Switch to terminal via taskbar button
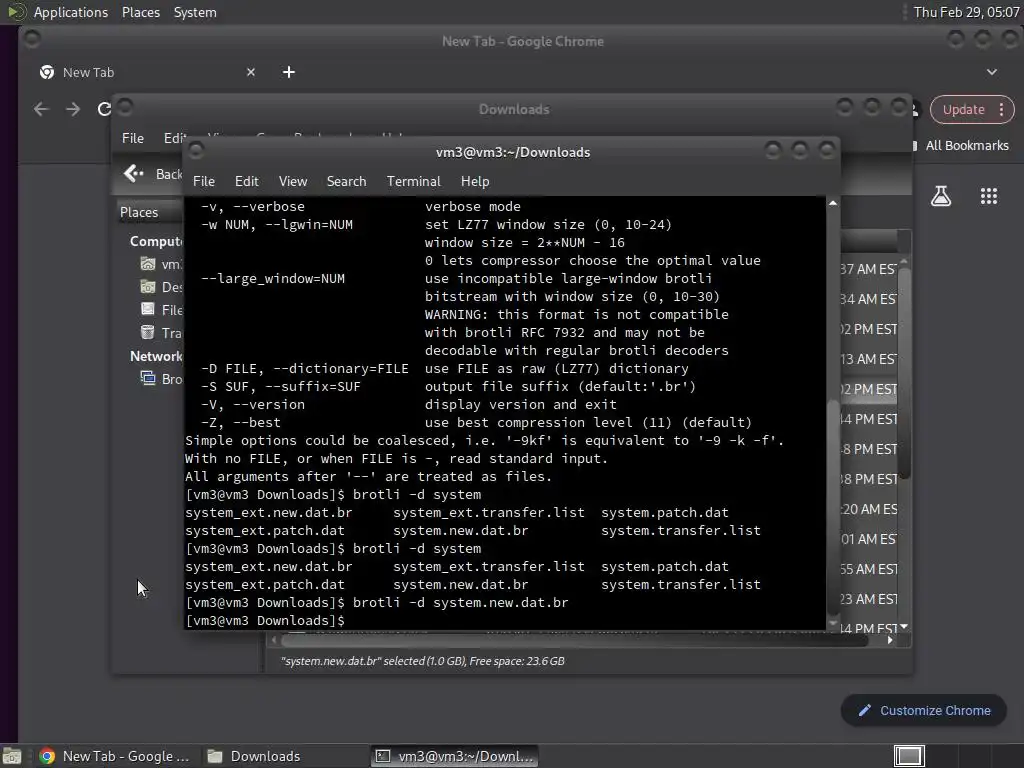Screen dimensions: 1024x768 coord(455,756)
